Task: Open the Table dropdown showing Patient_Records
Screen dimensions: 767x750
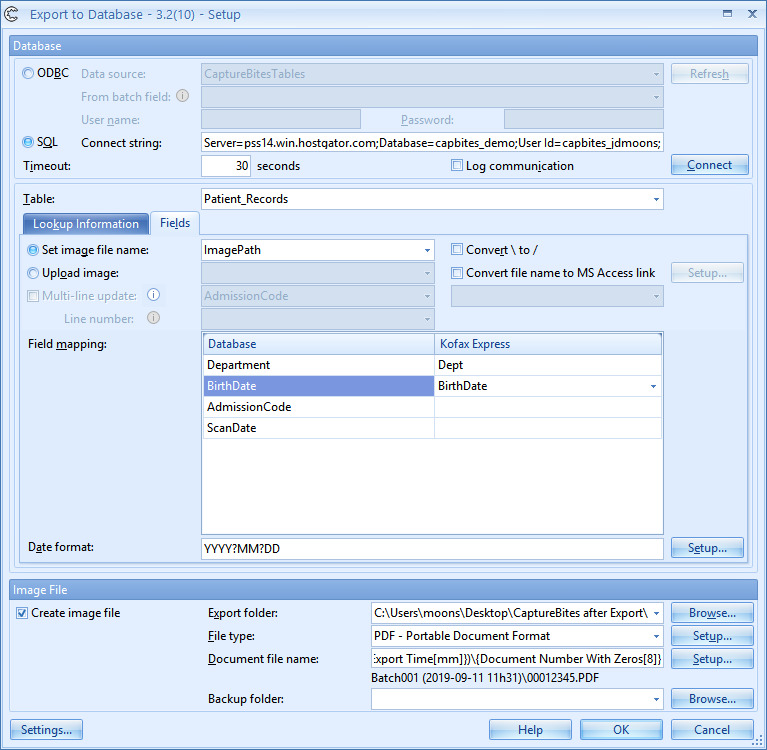Action: 656,199
